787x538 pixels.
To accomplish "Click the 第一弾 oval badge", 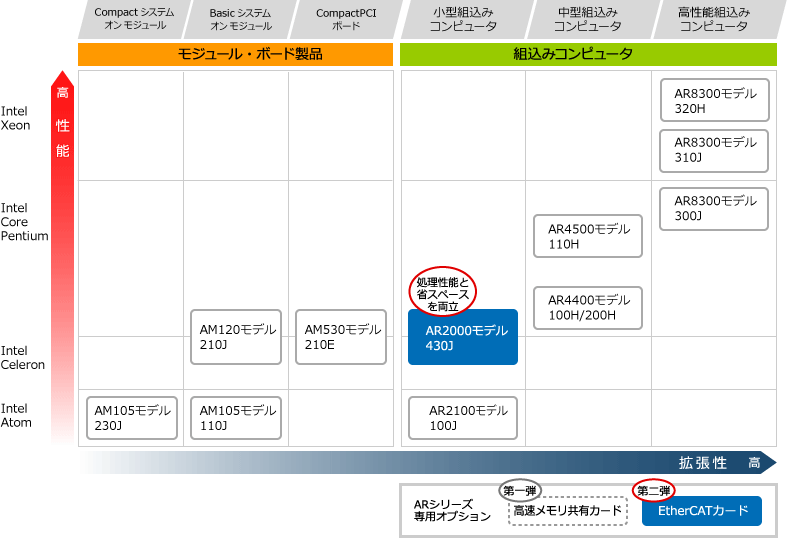I will [x=520, y=490].
